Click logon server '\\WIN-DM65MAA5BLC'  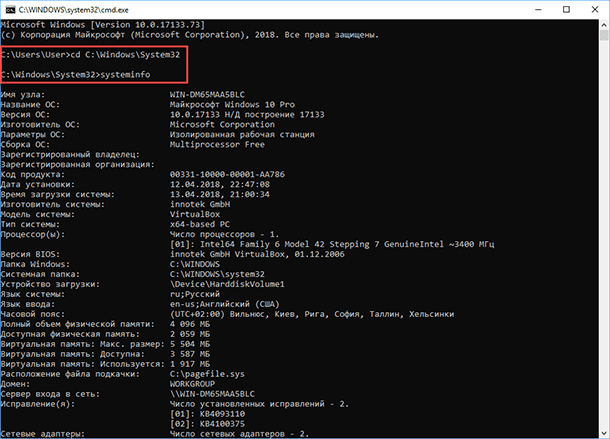212,394
